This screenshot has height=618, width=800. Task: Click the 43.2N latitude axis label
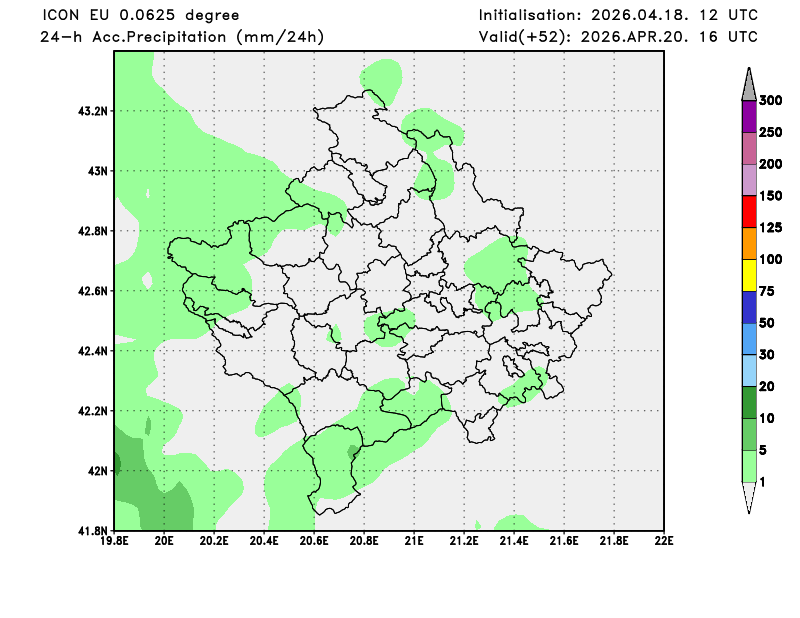pos(92,111)
